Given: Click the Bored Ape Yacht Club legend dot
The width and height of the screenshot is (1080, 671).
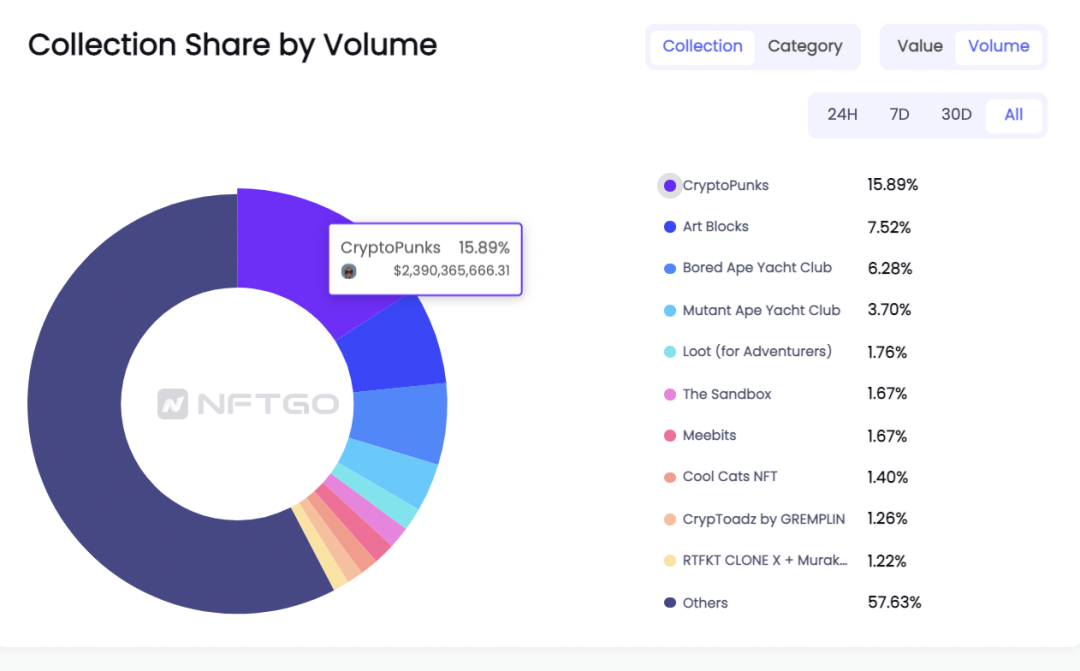Looking at the screenshot, I should pyautogui.click(x=669, y=269).
